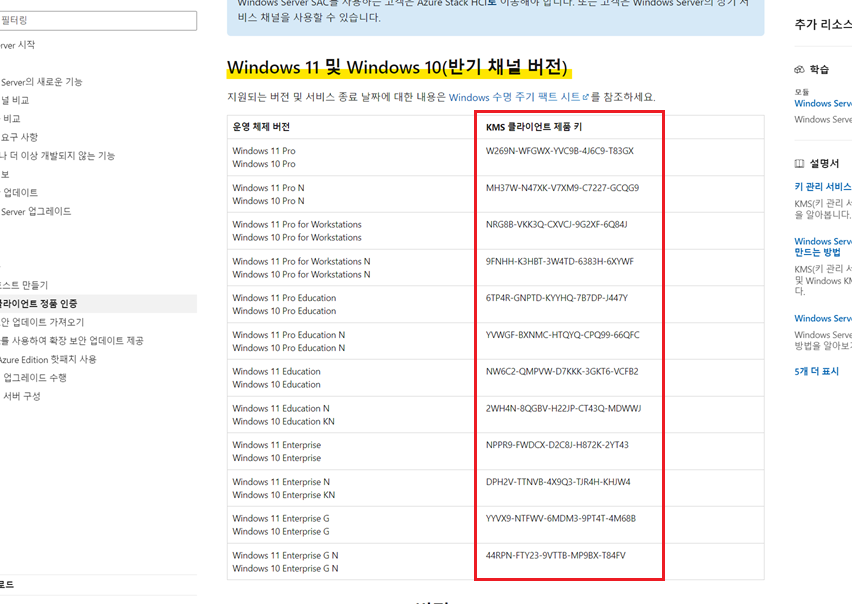Click the Windows 10 Education KN text

pyautogui.click(x=284, y=421)
